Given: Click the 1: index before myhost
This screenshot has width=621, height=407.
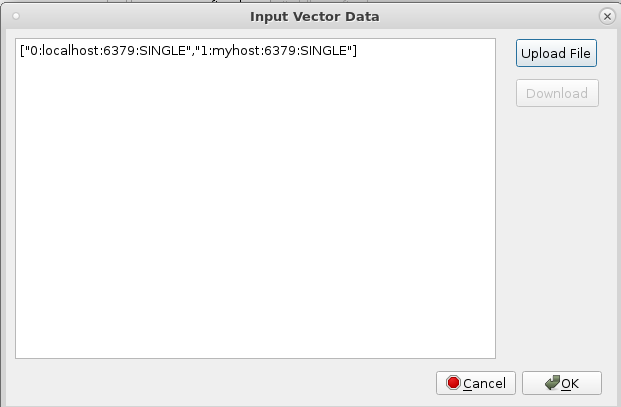Looking at the screenshot, I should pyautogui.click(x=205, y=51).
